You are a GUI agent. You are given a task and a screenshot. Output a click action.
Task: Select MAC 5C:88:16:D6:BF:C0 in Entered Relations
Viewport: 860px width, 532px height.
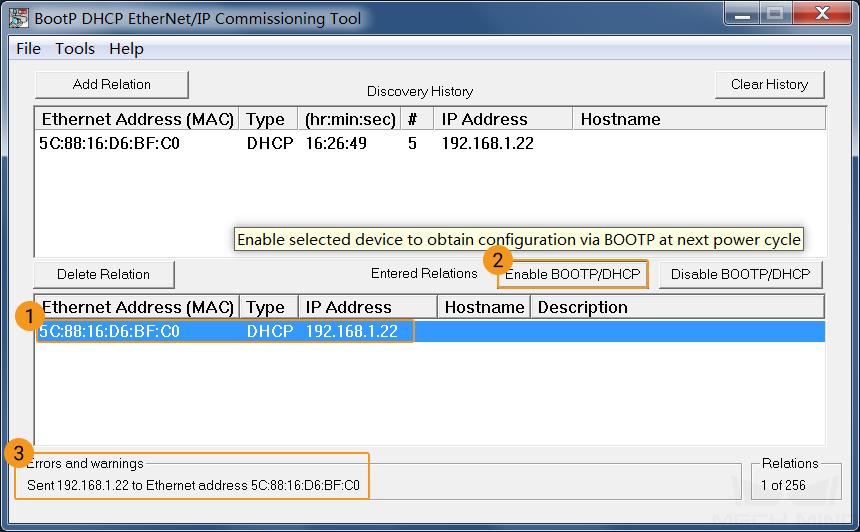pyautogui.click(x=109, y=331)
